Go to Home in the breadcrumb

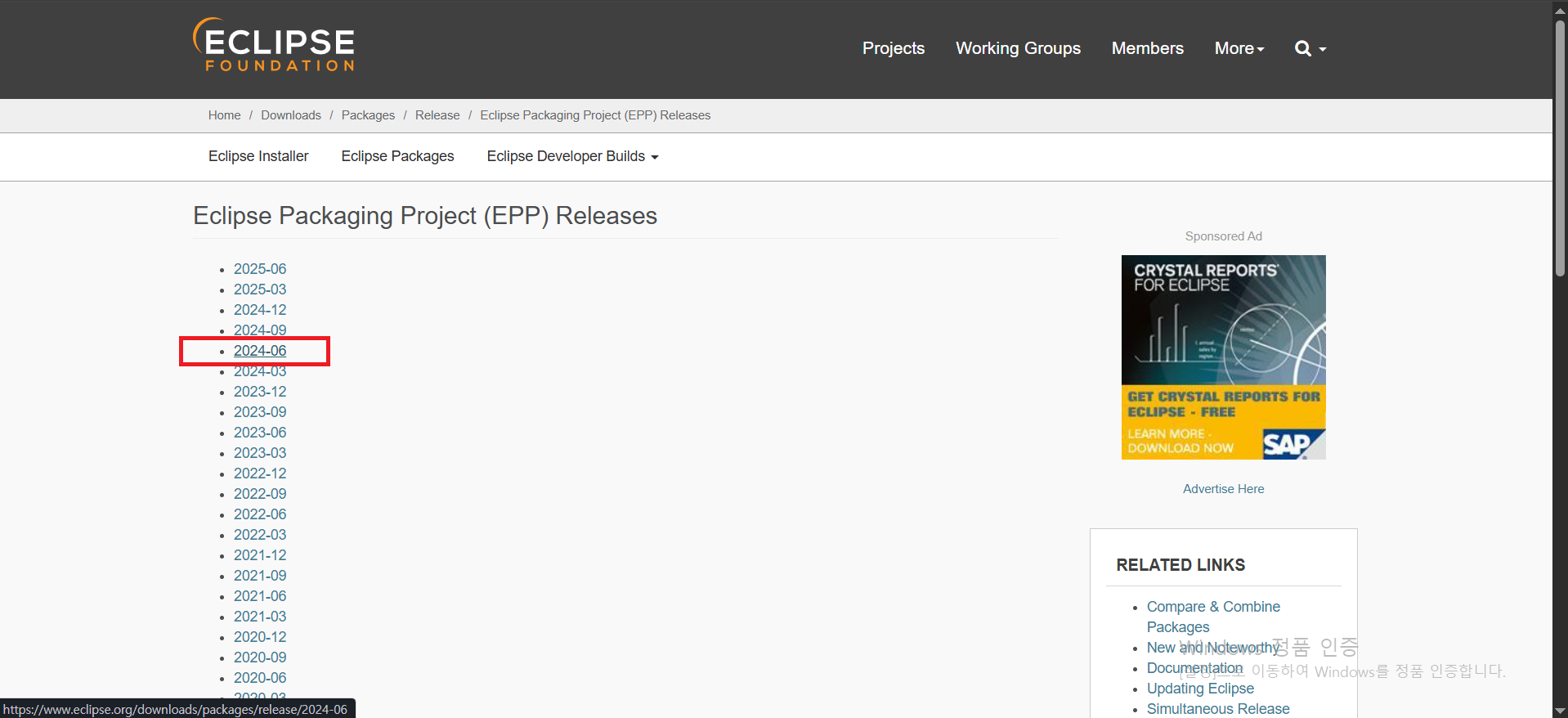(x=224, y=115)
